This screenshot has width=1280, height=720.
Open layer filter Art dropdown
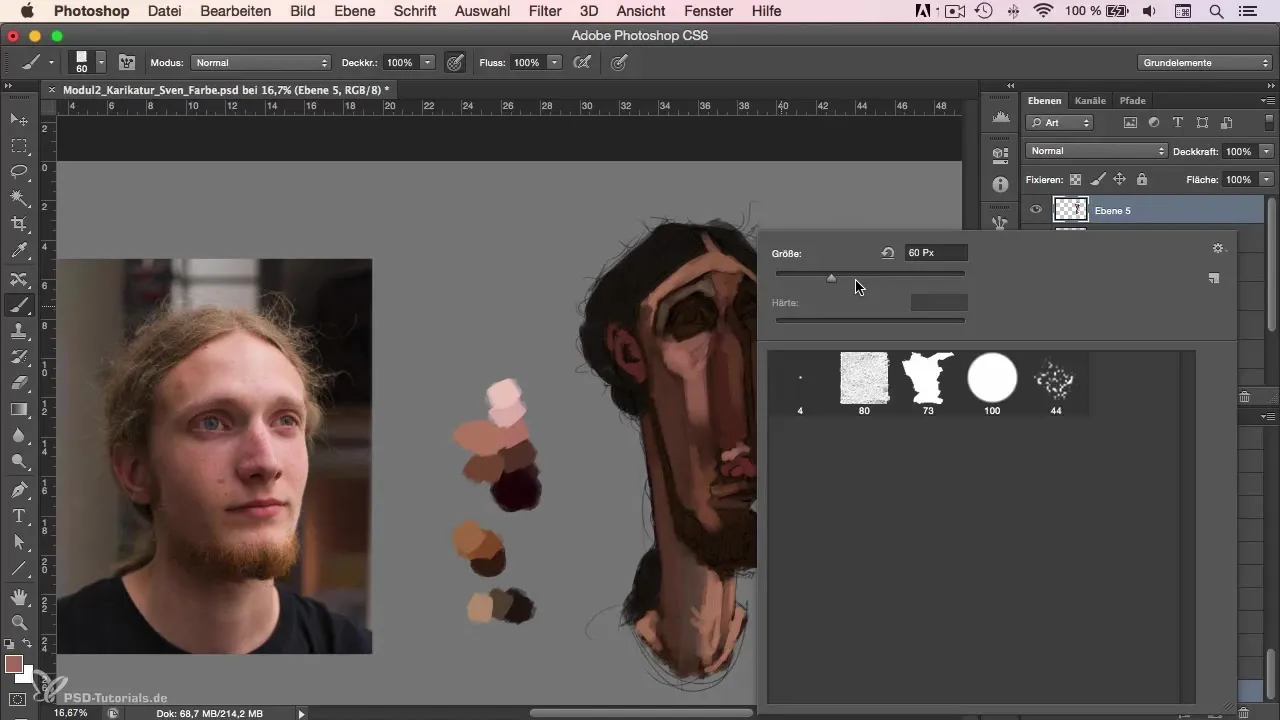[1060, 122]
